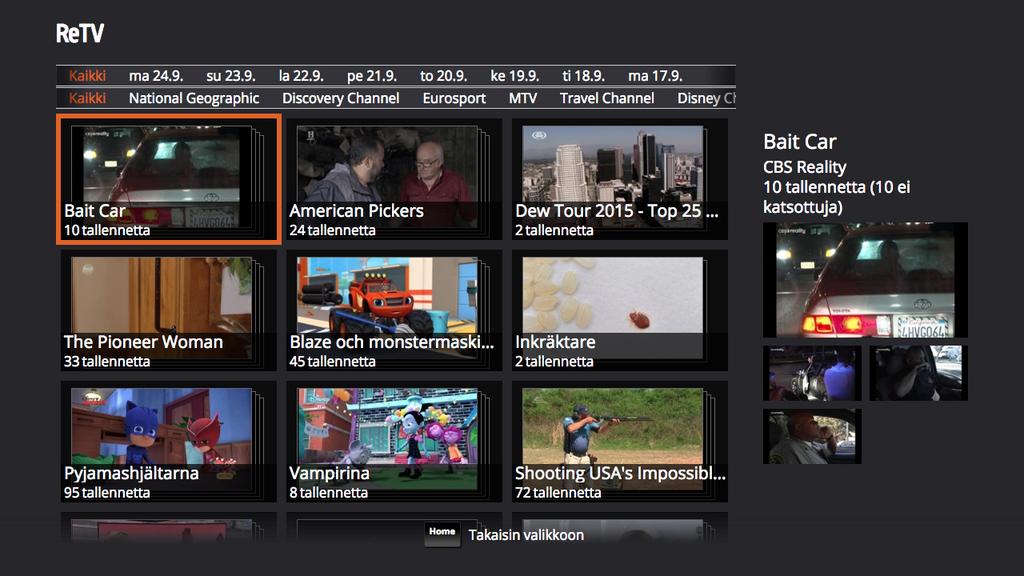The image size is (1024, 576).
Task: Select date tab la 22.9.
Action: 300,76
